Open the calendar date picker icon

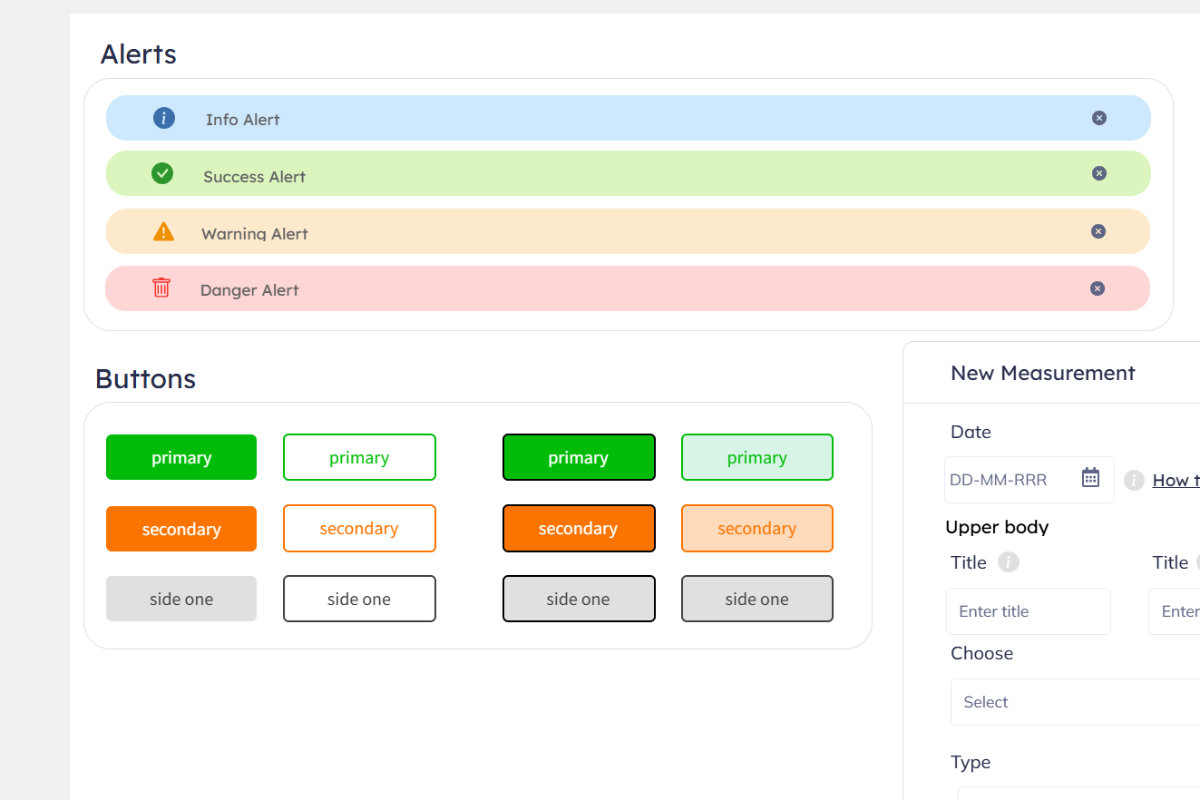coord(1091,478)
